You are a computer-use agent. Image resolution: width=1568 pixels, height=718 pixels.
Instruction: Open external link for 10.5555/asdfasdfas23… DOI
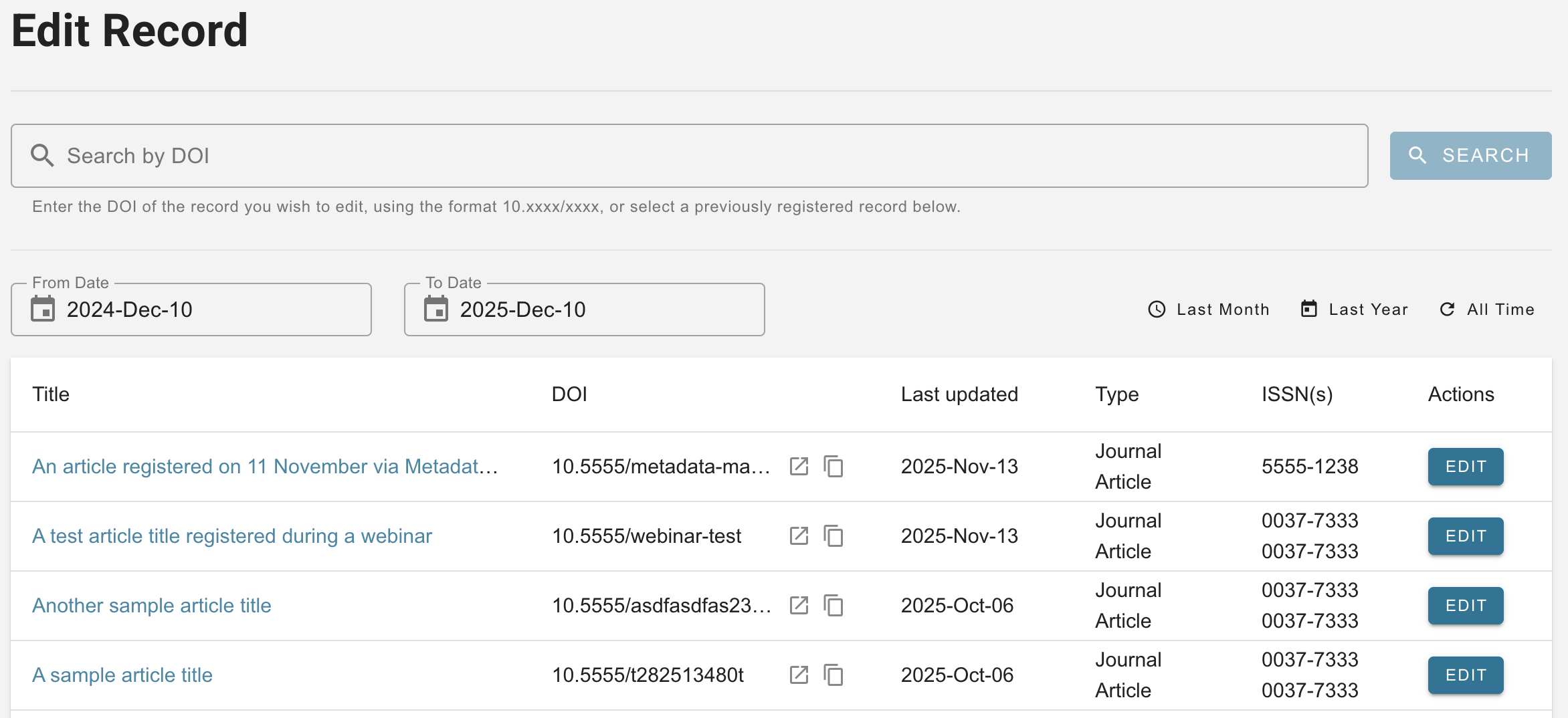pos(799,605)
